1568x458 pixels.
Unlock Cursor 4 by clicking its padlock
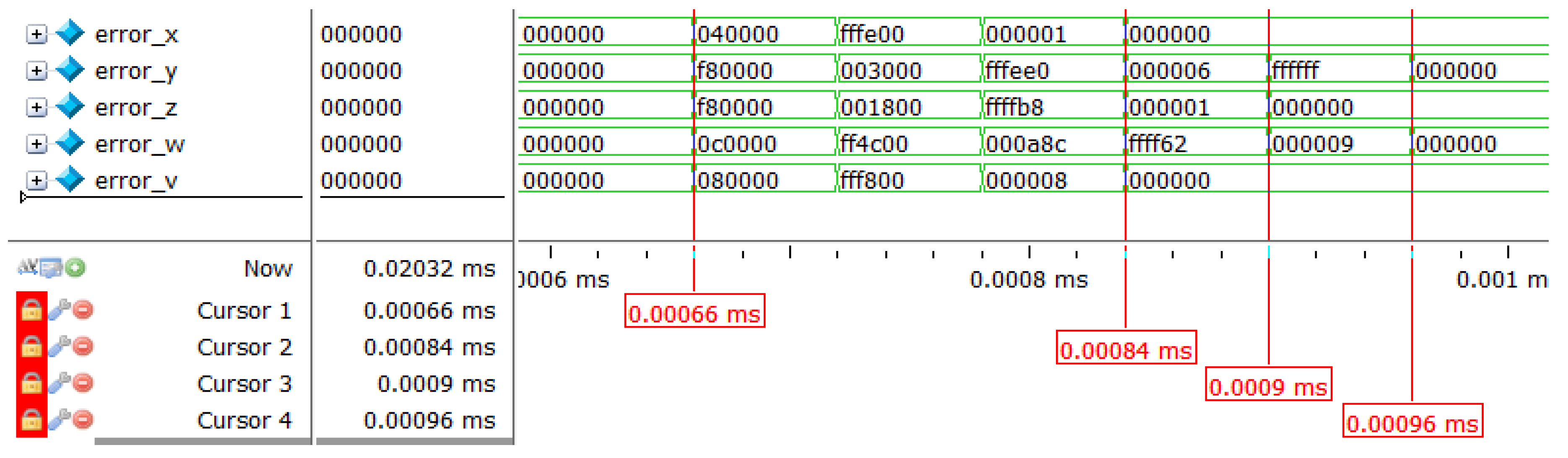click(x=31, y=420)
